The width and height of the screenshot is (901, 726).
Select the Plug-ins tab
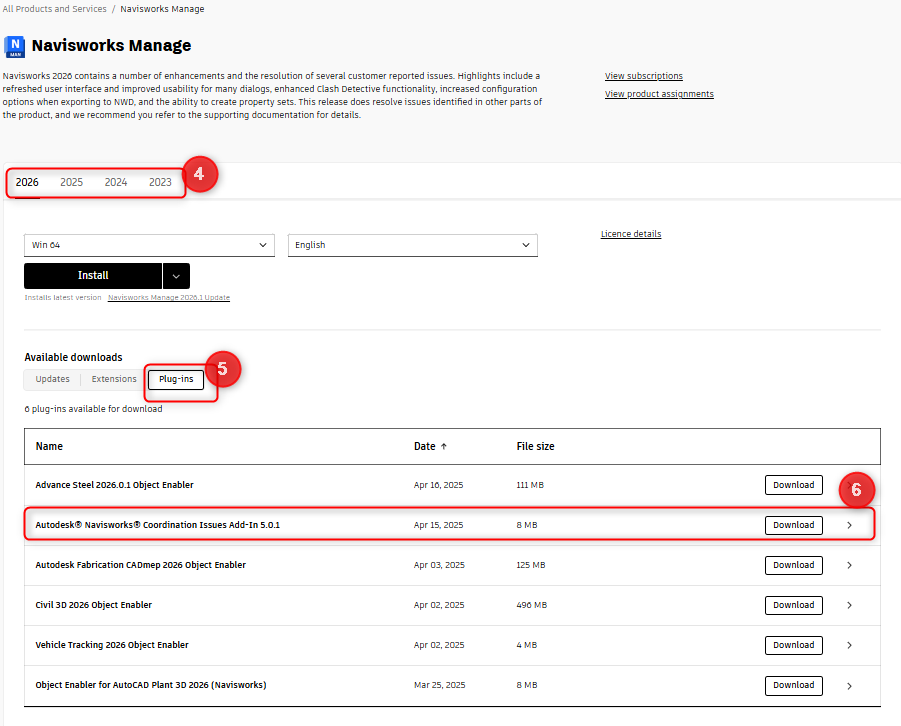click(175, 378)
